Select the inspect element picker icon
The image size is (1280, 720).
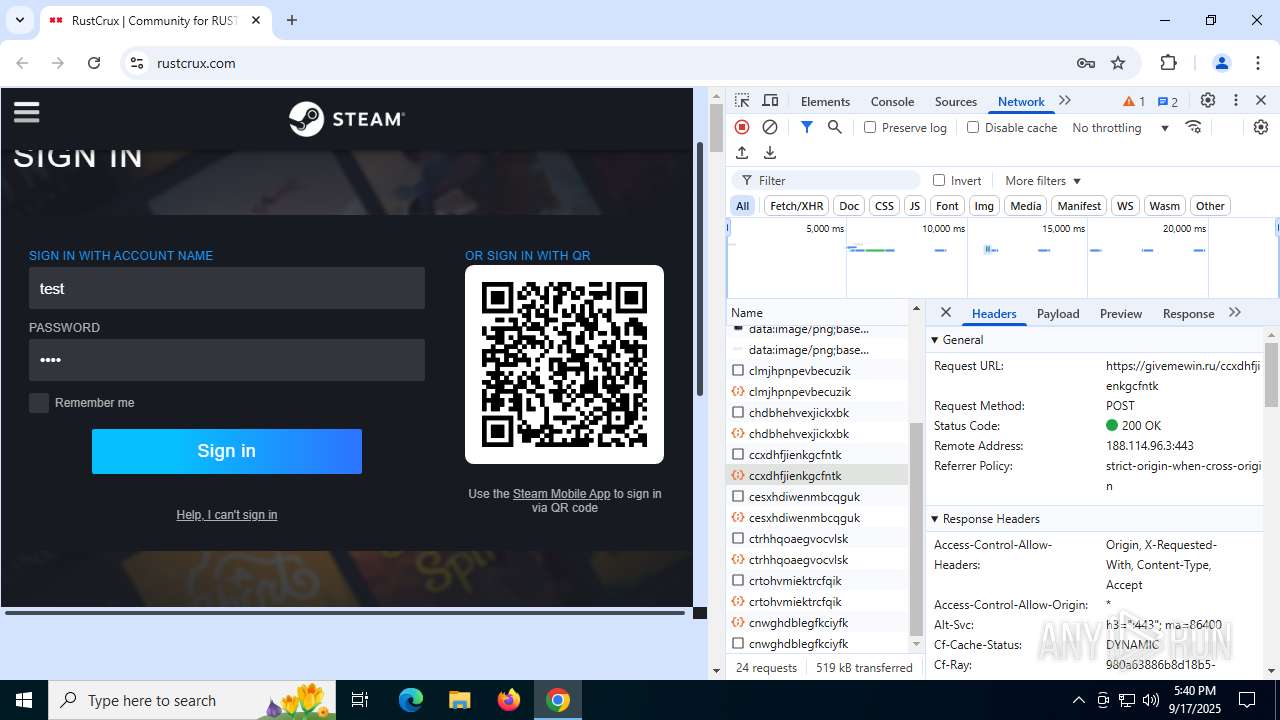pyautogui.click(x=742, y=100)
